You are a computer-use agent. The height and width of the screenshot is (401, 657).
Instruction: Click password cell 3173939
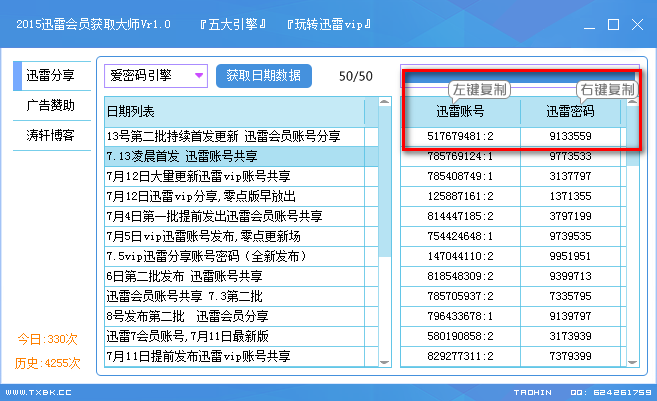570,336
